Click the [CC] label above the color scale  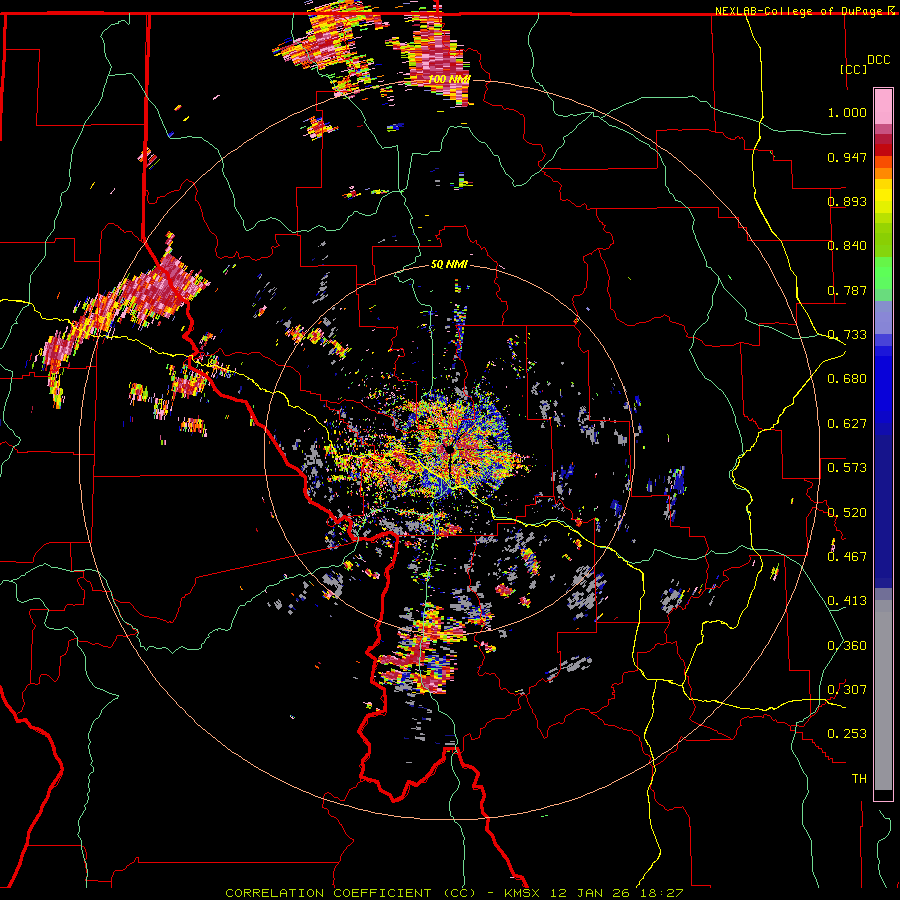(853, 69)
